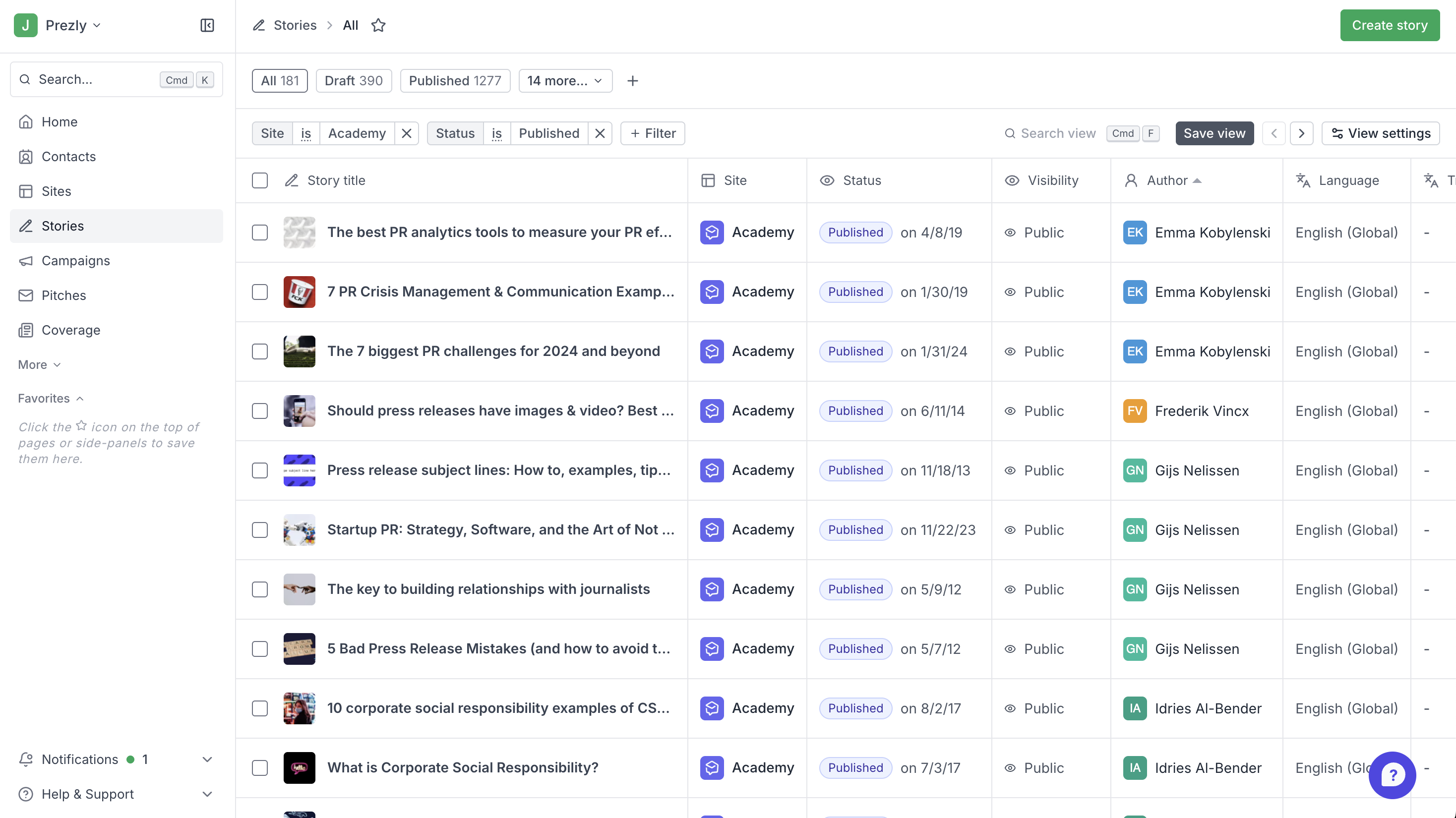Go to next page arrow
This screenshot has height=818, width=1456.
tap(1301, 133)
